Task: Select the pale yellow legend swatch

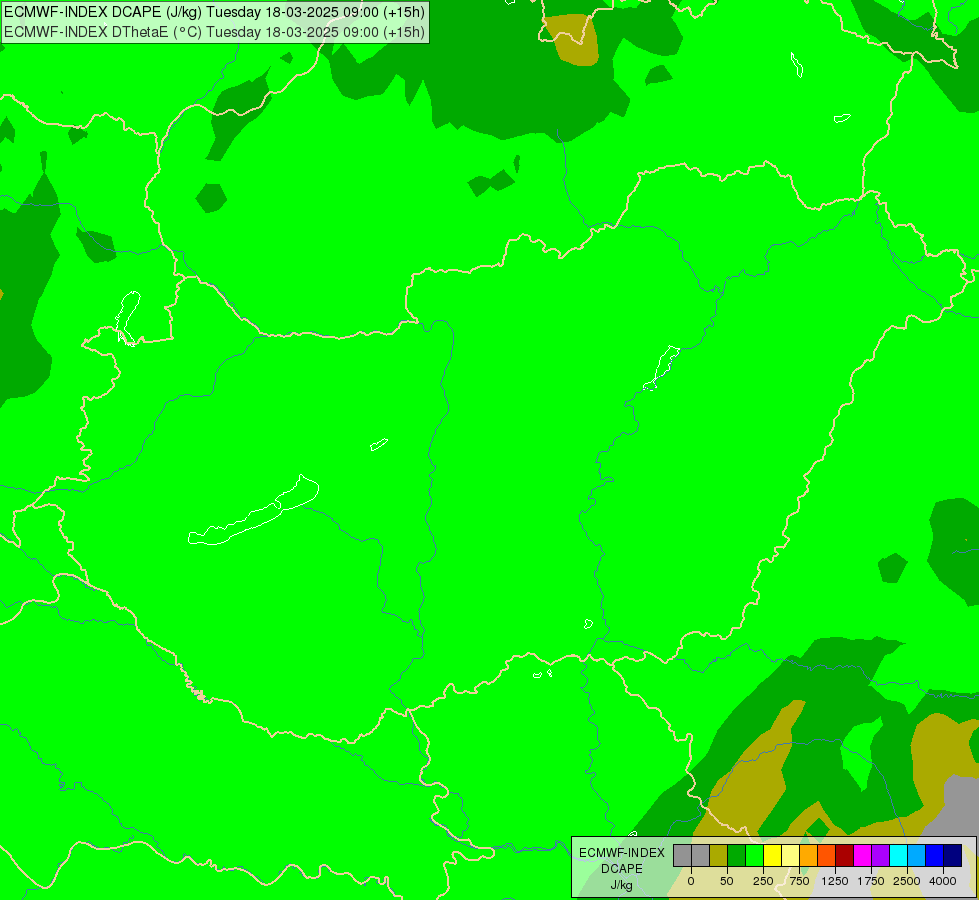Action: click(790, 856)
